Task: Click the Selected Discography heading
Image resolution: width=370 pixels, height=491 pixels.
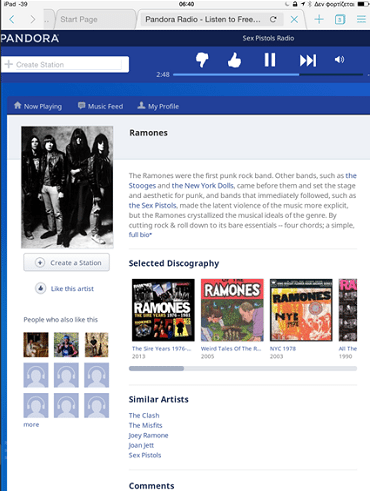Action: (174, 263)
